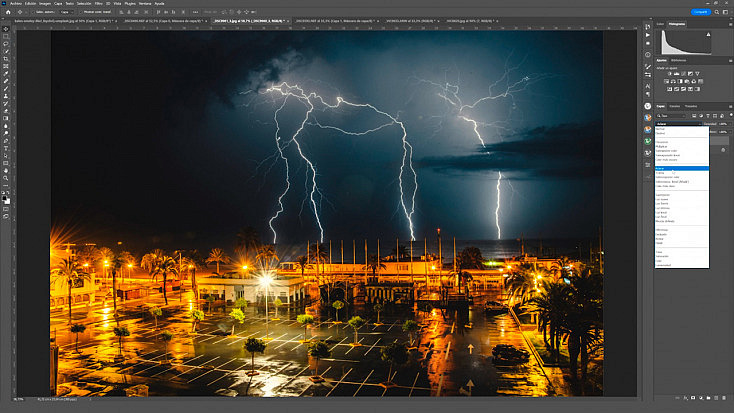Click the histogram graph display
Screen dimensions: 734x413
686,43
